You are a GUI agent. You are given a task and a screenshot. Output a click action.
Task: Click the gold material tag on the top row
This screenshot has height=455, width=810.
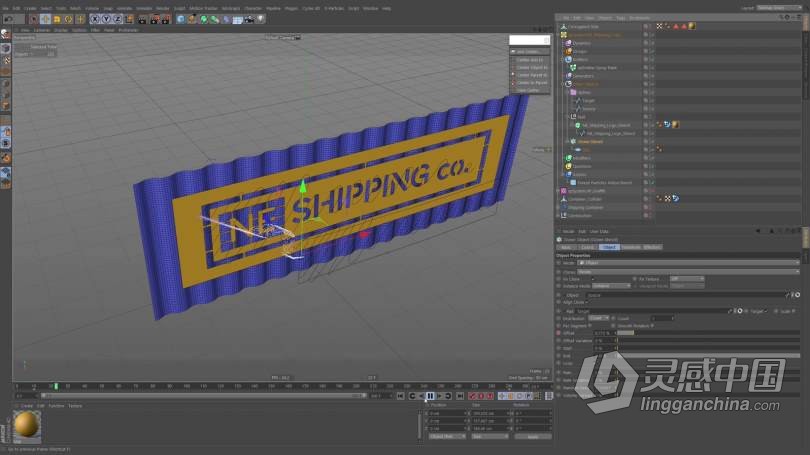[x=692, y=26]
